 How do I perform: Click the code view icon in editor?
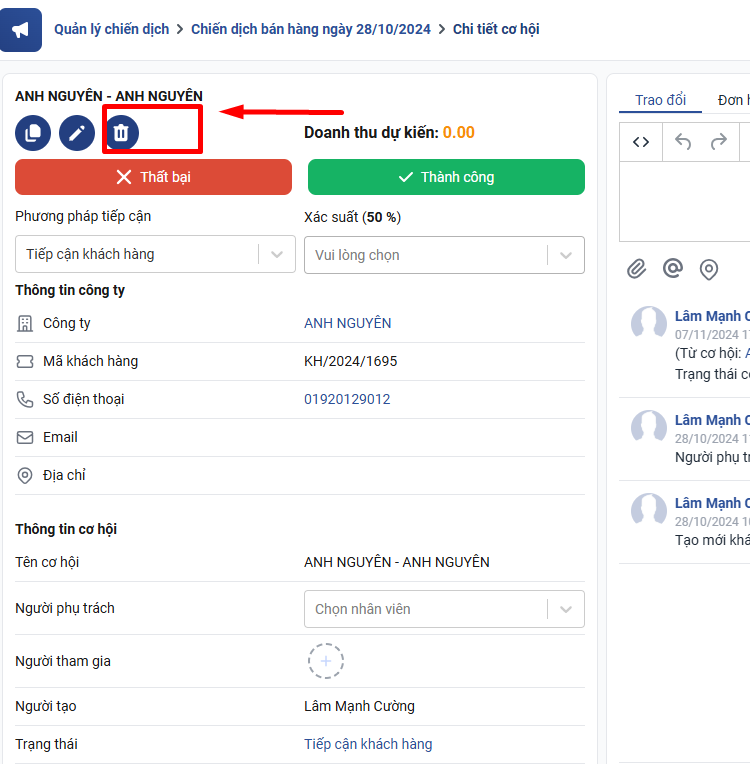[x=641, y=142]
